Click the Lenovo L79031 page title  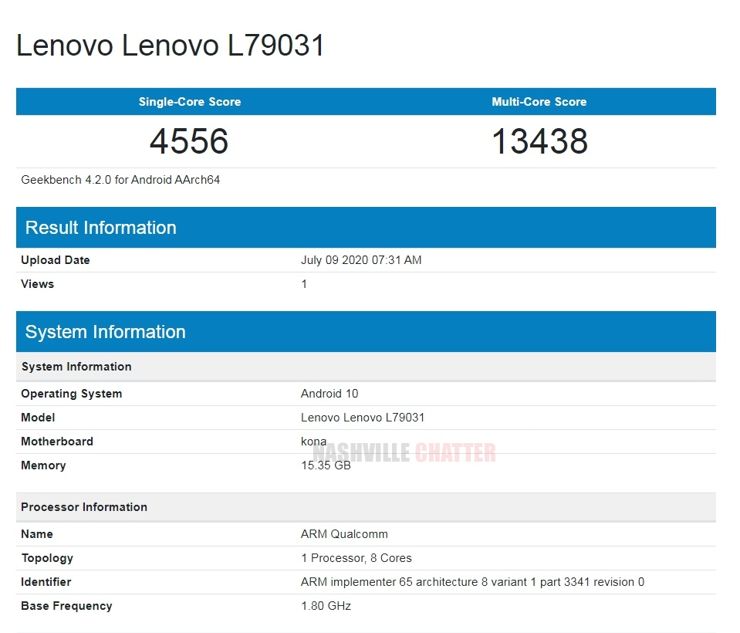pos(170,46)
